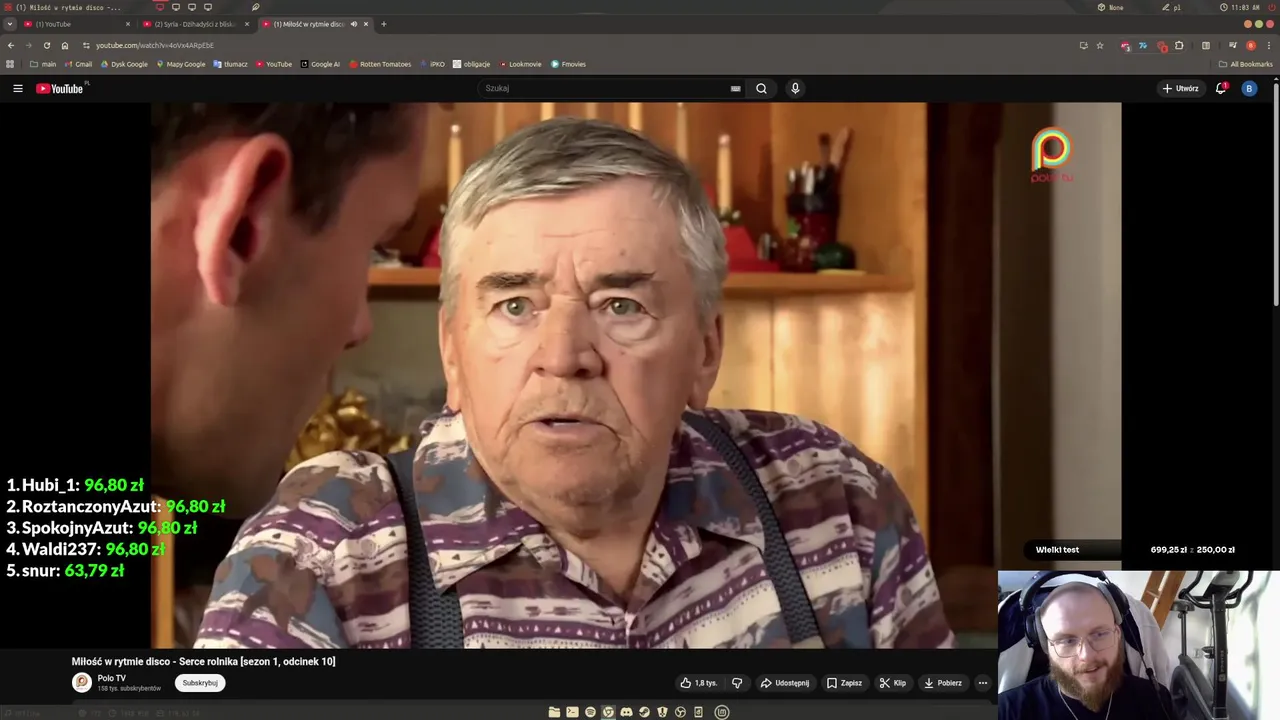Open the Utwórz create button
The width and height of the screenshot is (1280, 720).
pyautogui.click(x=1180, y=88)
